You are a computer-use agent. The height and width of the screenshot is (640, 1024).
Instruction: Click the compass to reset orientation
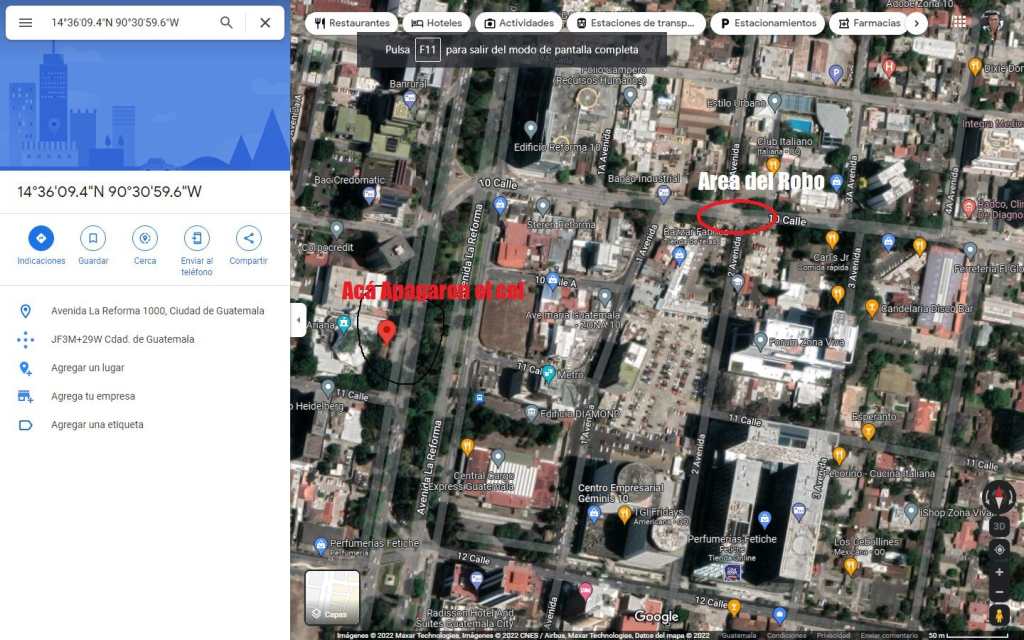point(999,497)
